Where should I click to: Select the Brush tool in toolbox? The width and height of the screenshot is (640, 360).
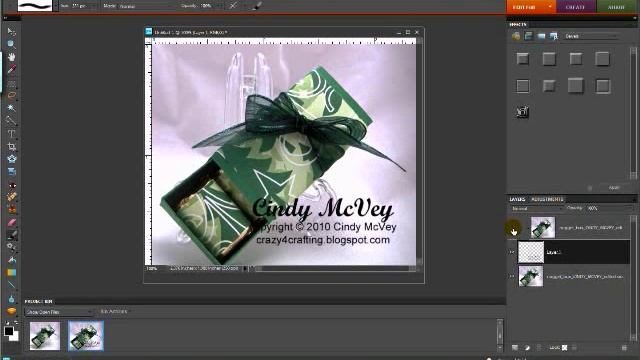(x=11, y=236)
